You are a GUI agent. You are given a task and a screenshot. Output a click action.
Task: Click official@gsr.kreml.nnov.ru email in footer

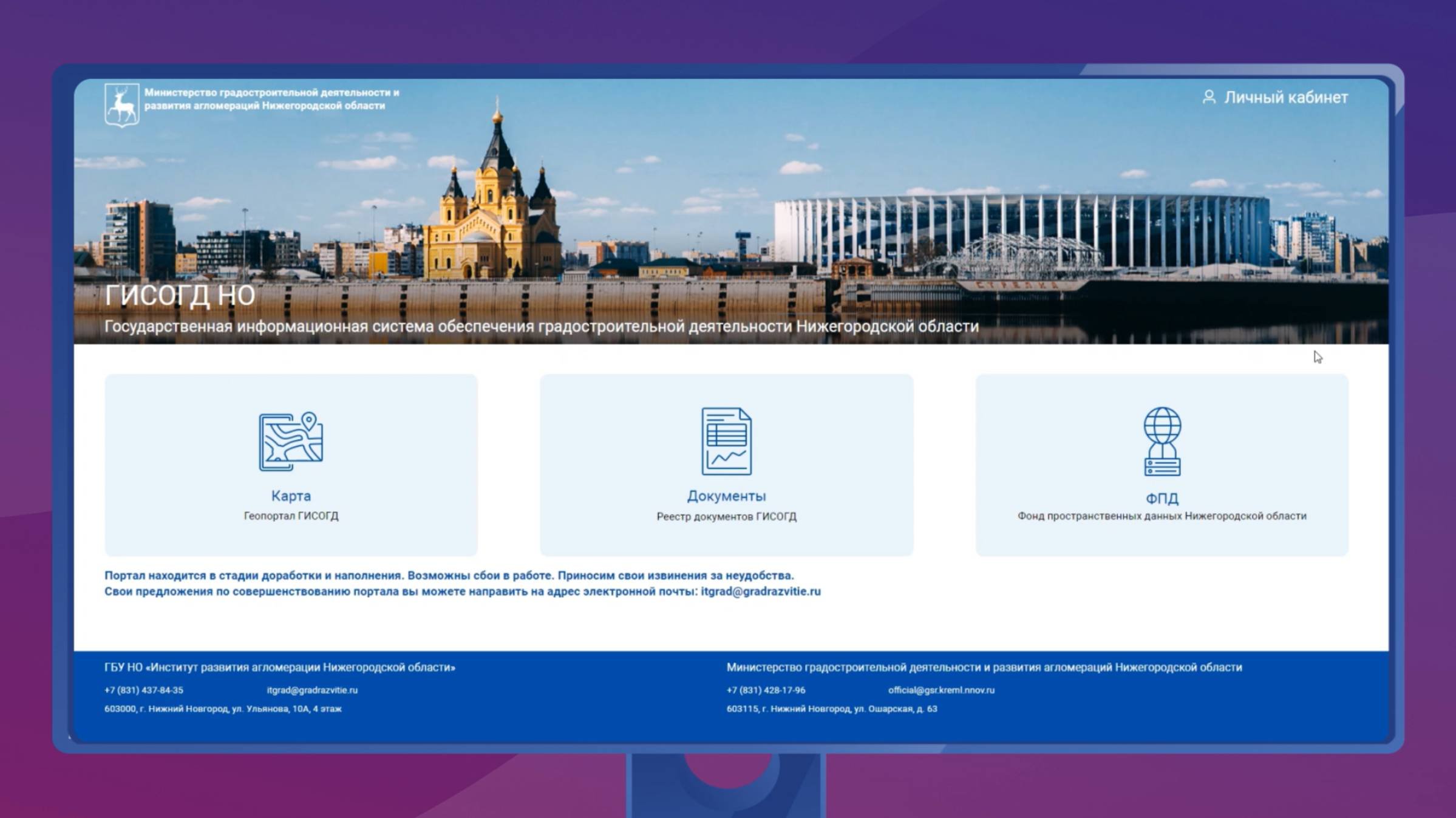pyautogui.click(x=941, y=690)
